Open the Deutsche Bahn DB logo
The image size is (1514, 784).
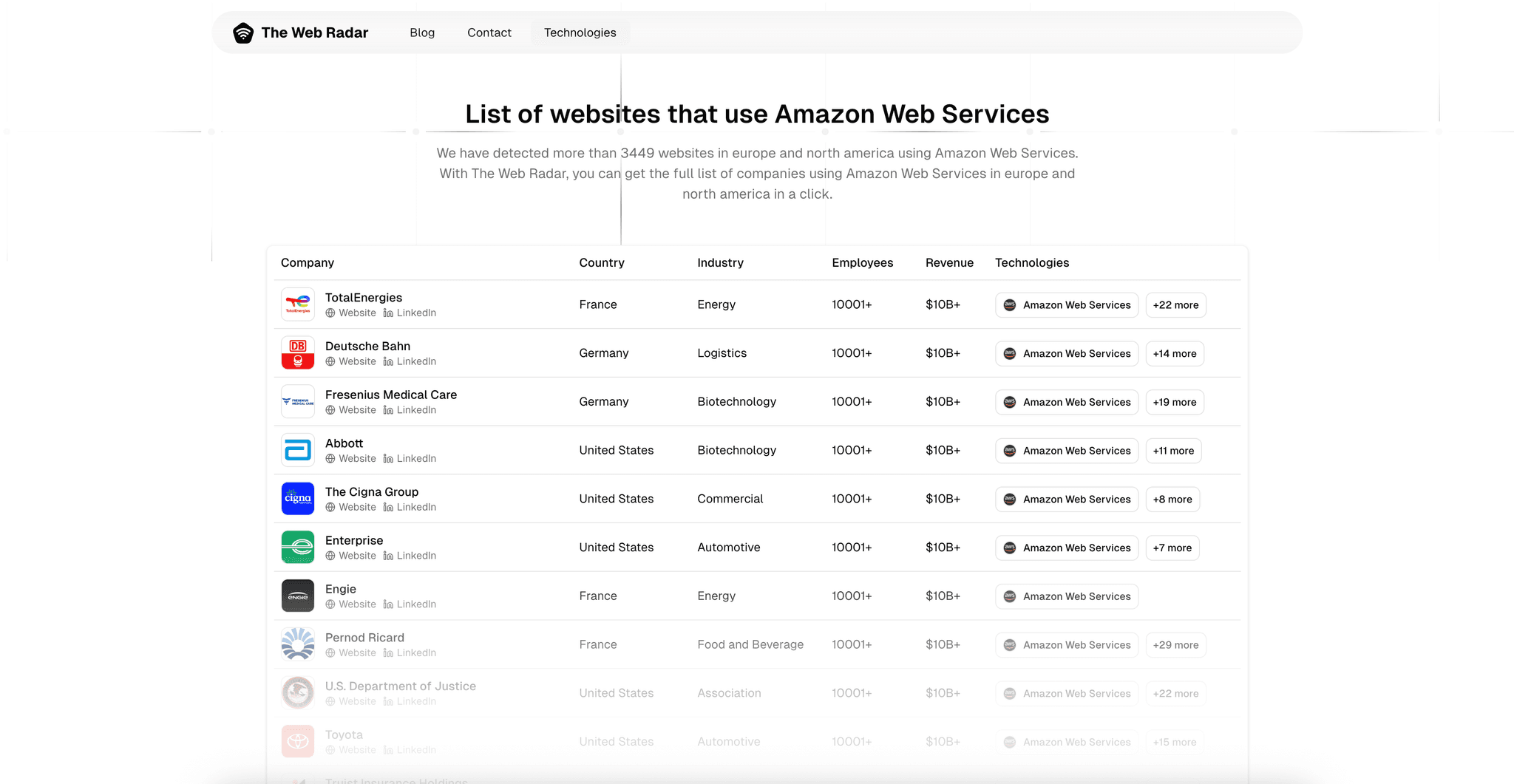tap(298, 353)
